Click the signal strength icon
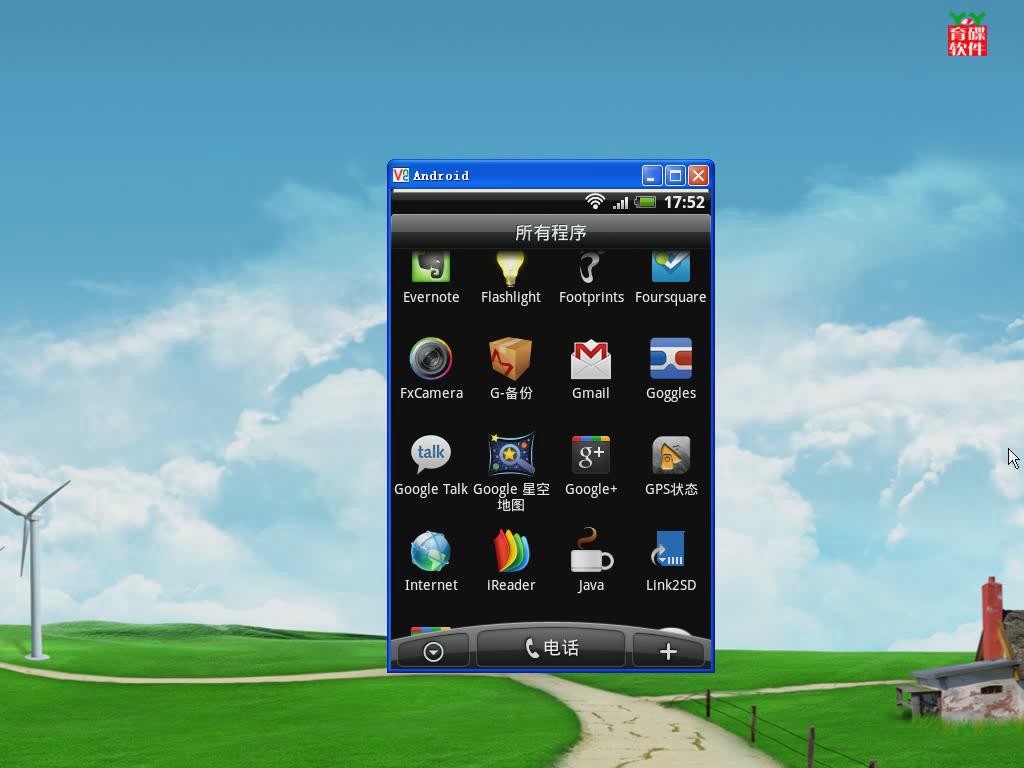 click(620, 203)
